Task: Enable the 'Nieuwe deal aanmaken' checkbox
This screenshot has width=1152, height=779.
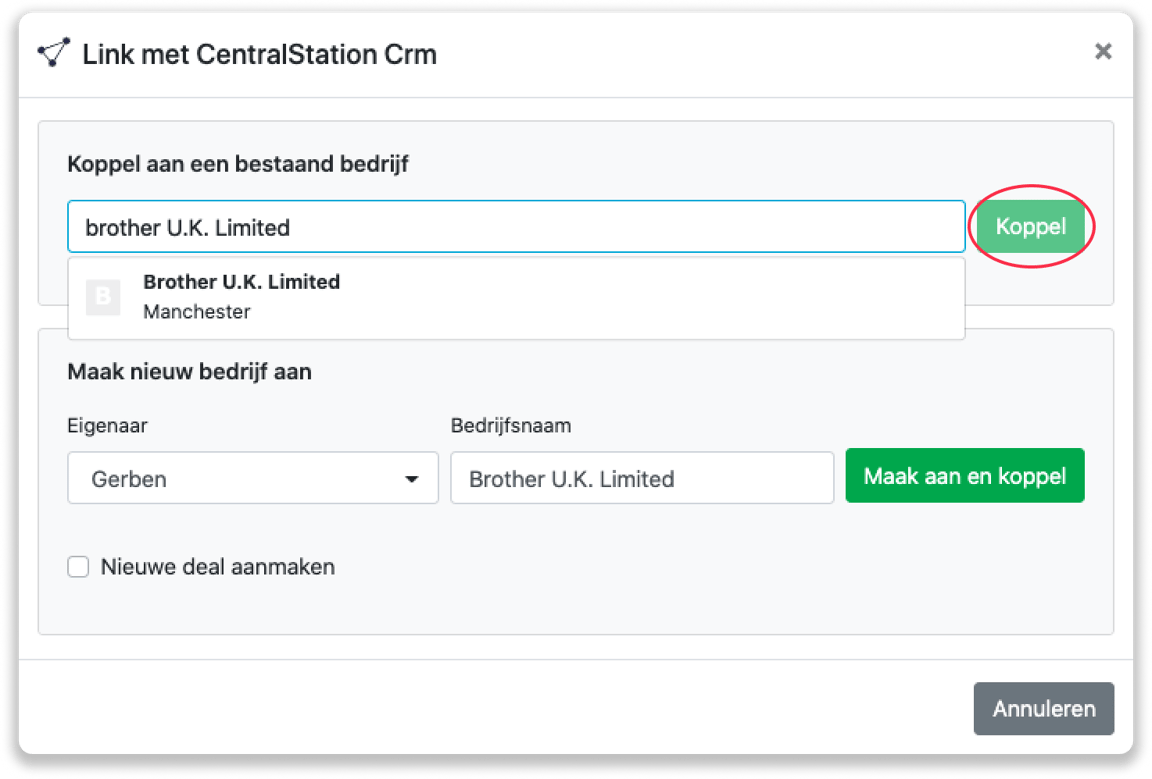Action: (x=78, y=566)
